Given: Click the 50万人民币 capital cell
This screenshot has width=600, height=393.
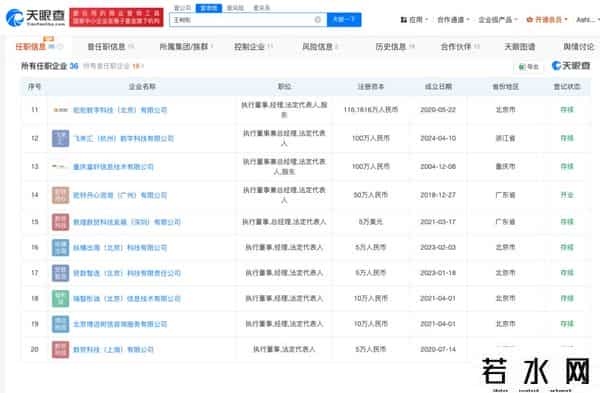Looking at the screenshot, I should [x=370, y=195].
